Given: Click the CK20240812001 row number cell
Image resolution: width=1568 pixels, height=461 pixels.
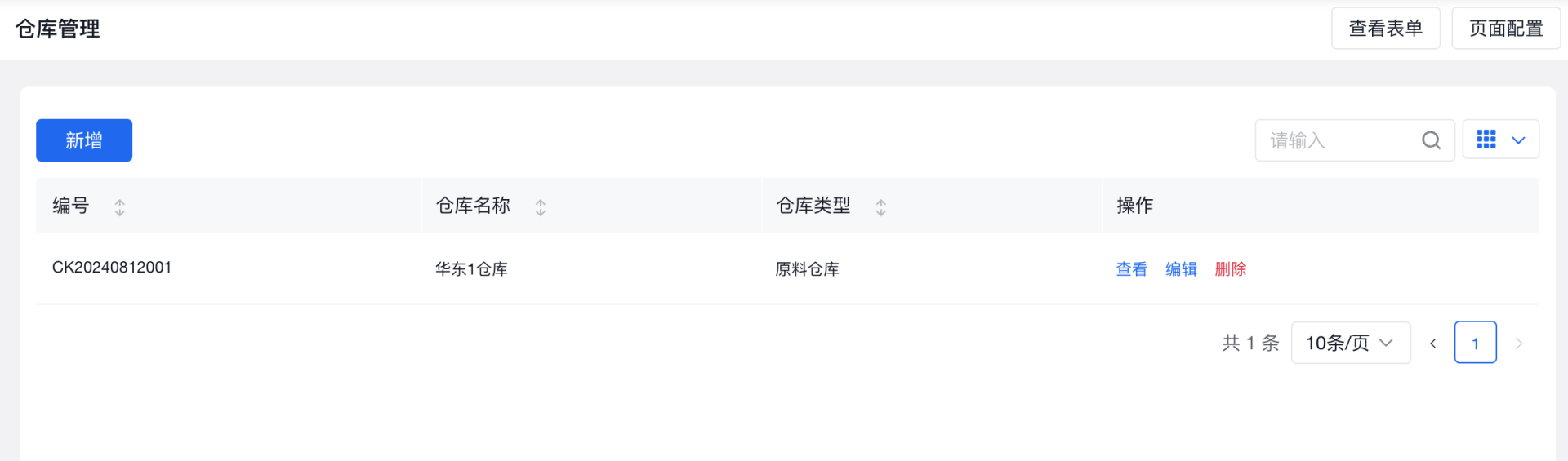Looking at the screenshot, I should pos(112,268).
